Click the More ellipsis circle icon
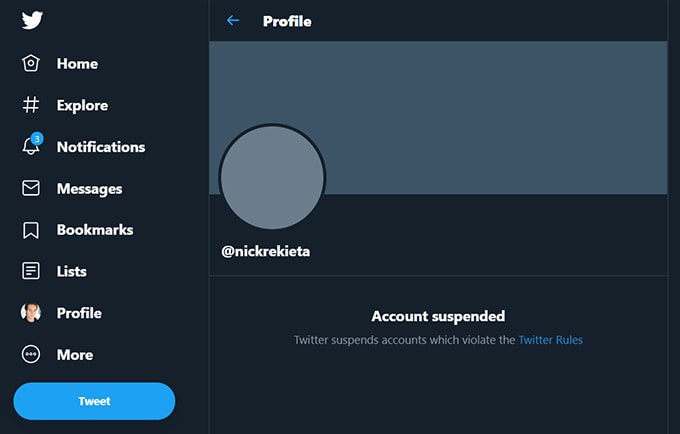Screen dimensions: 680x434 point(31,354)
